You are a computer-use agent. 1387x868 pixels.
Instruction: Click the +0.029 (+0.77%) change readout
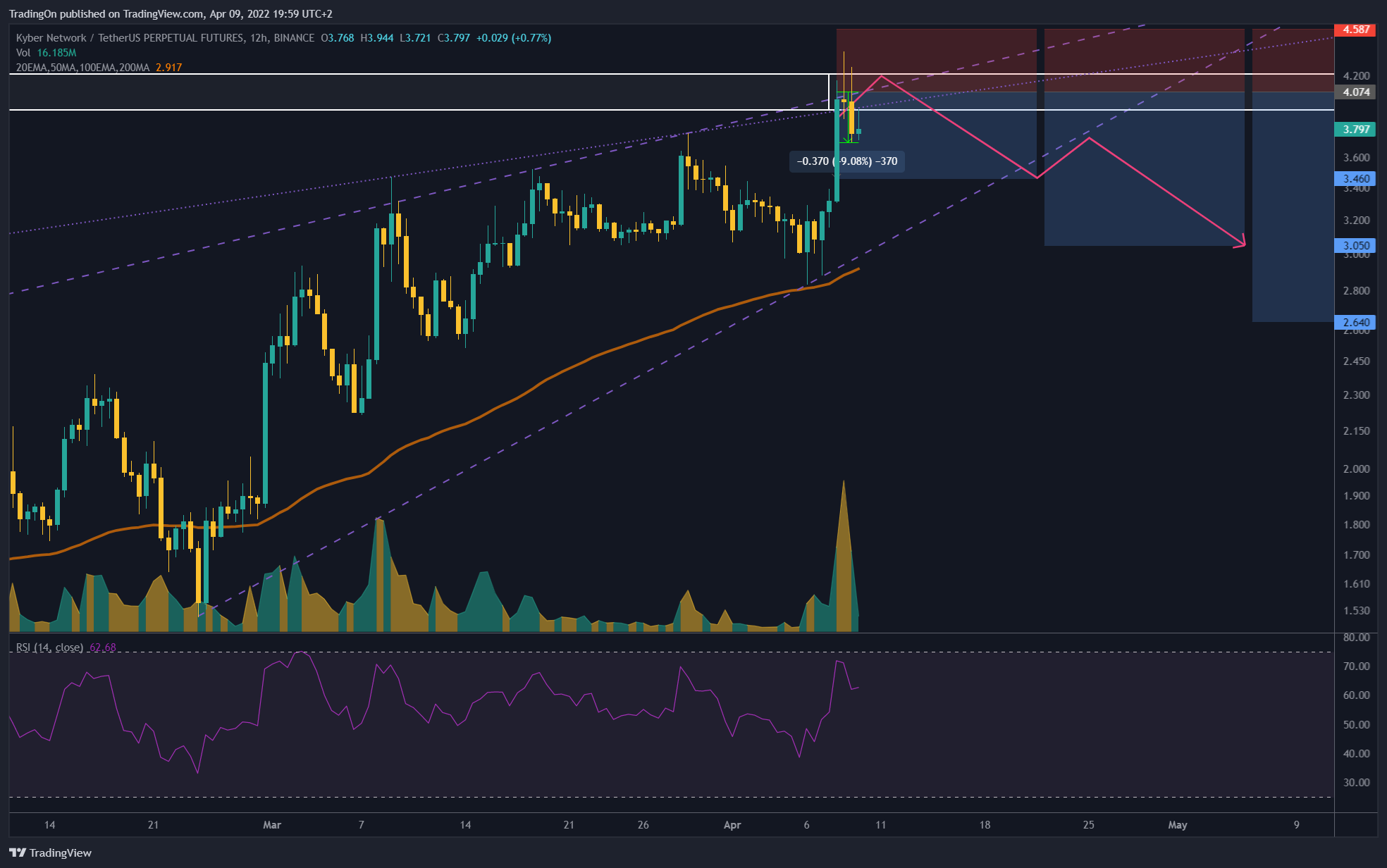click(514, 38)
